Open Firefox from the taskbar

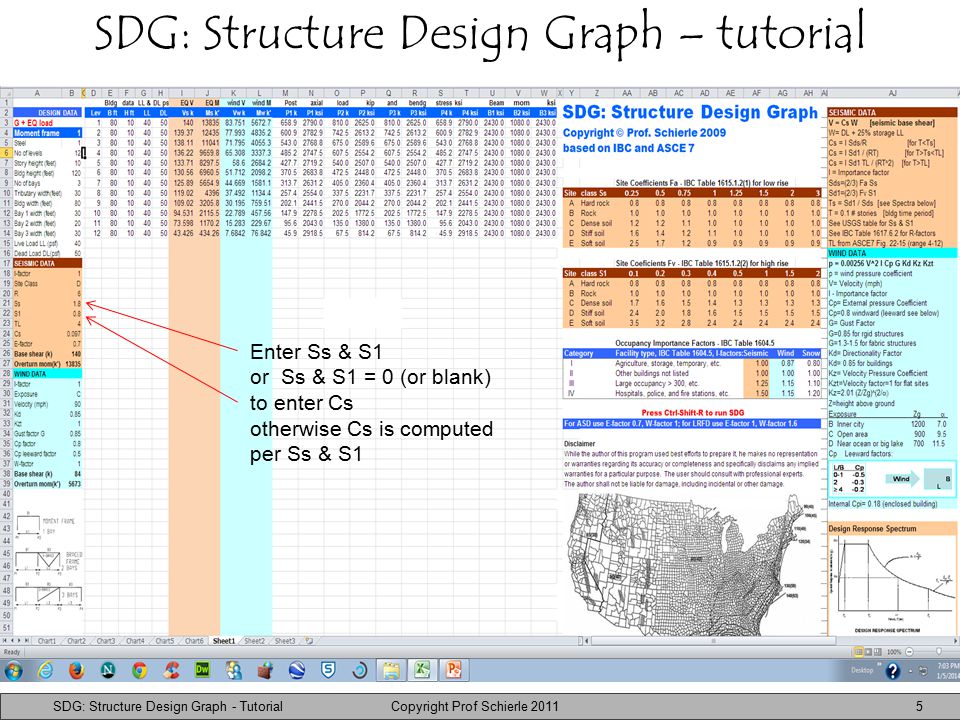pos(77,670)
